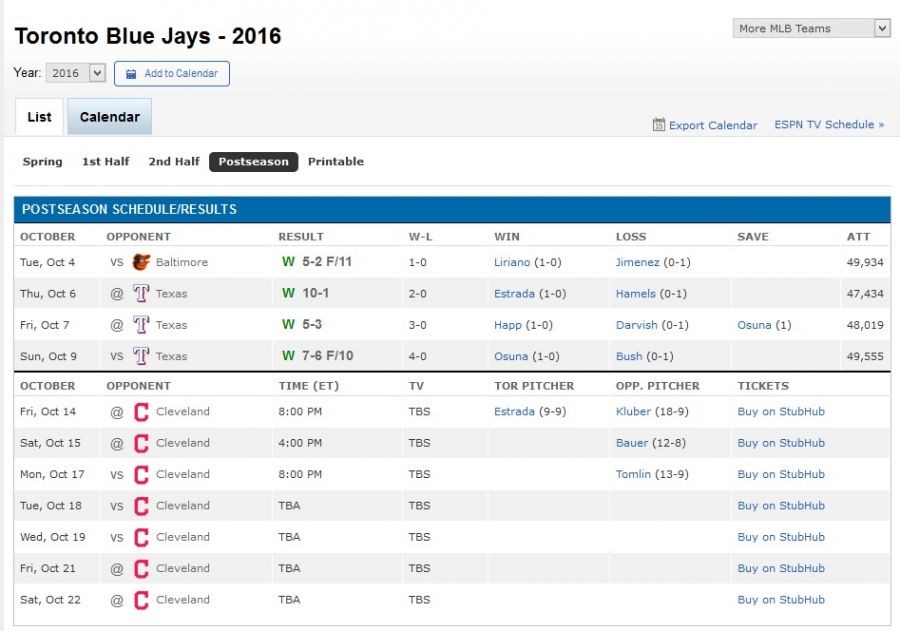Click Cleveland logo in Fri, Oct 14 row
900x631 pixels.
[x=141, y=412]
